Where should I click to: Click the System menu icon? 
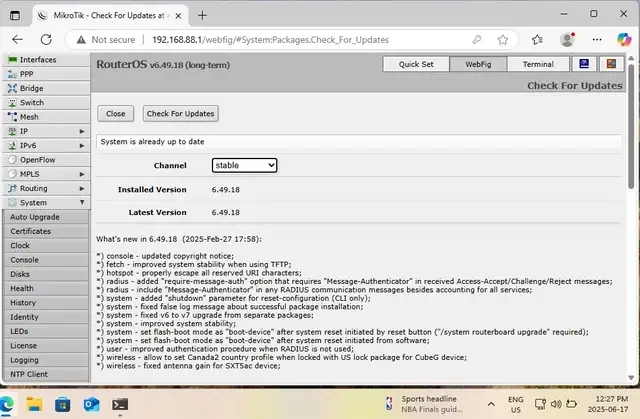(x=12, y=202)
